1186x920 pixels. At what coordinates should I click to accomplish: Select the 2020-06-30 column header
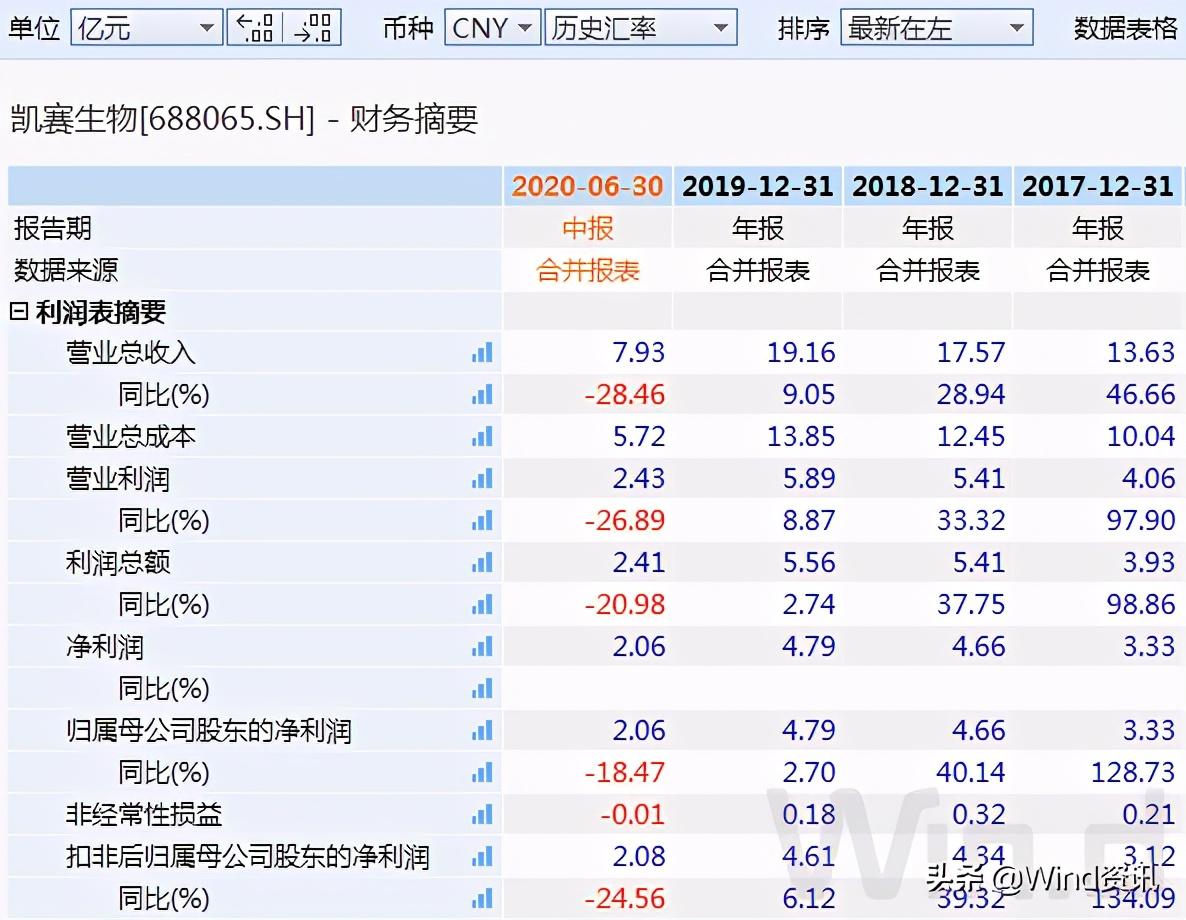point(588,186)
